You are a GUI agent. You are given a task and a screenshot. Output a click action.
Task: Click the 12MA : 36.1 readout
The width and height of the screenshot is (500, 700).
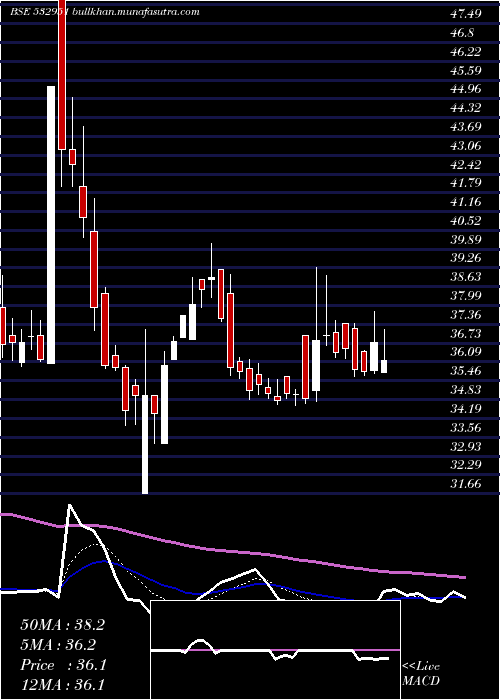point(62,685)
